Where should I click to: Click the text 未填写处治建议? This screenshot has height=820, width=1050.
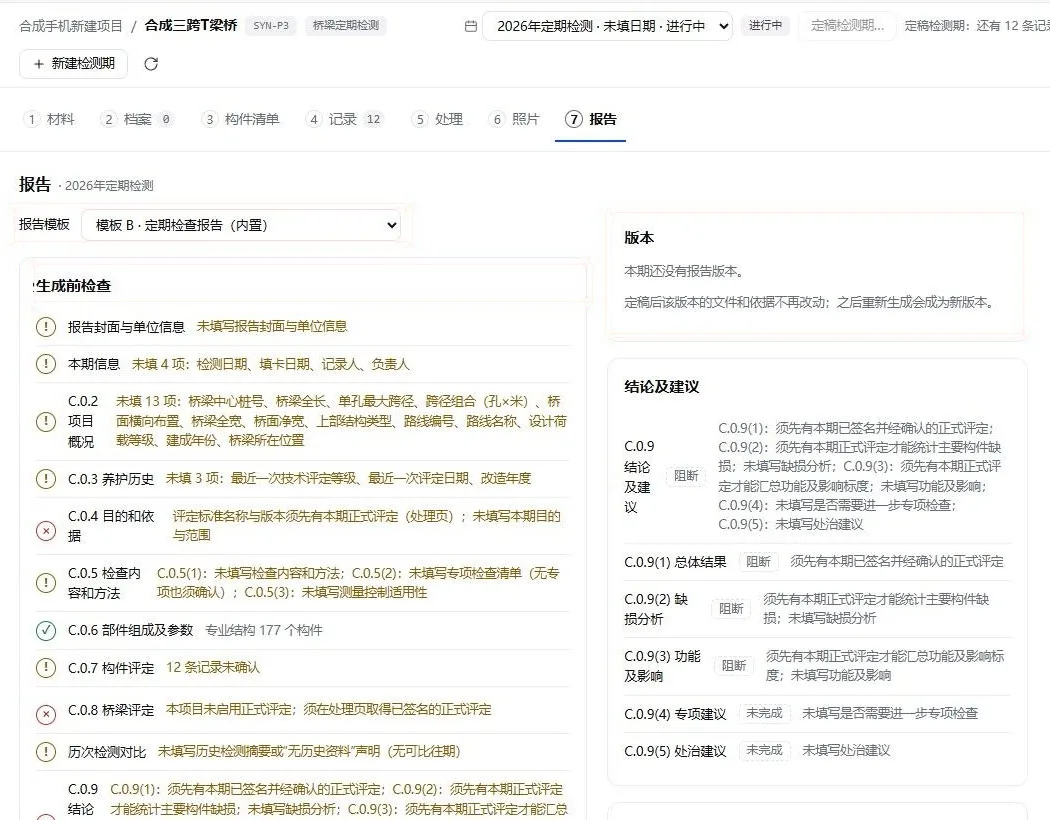click(x=846, y=750)
